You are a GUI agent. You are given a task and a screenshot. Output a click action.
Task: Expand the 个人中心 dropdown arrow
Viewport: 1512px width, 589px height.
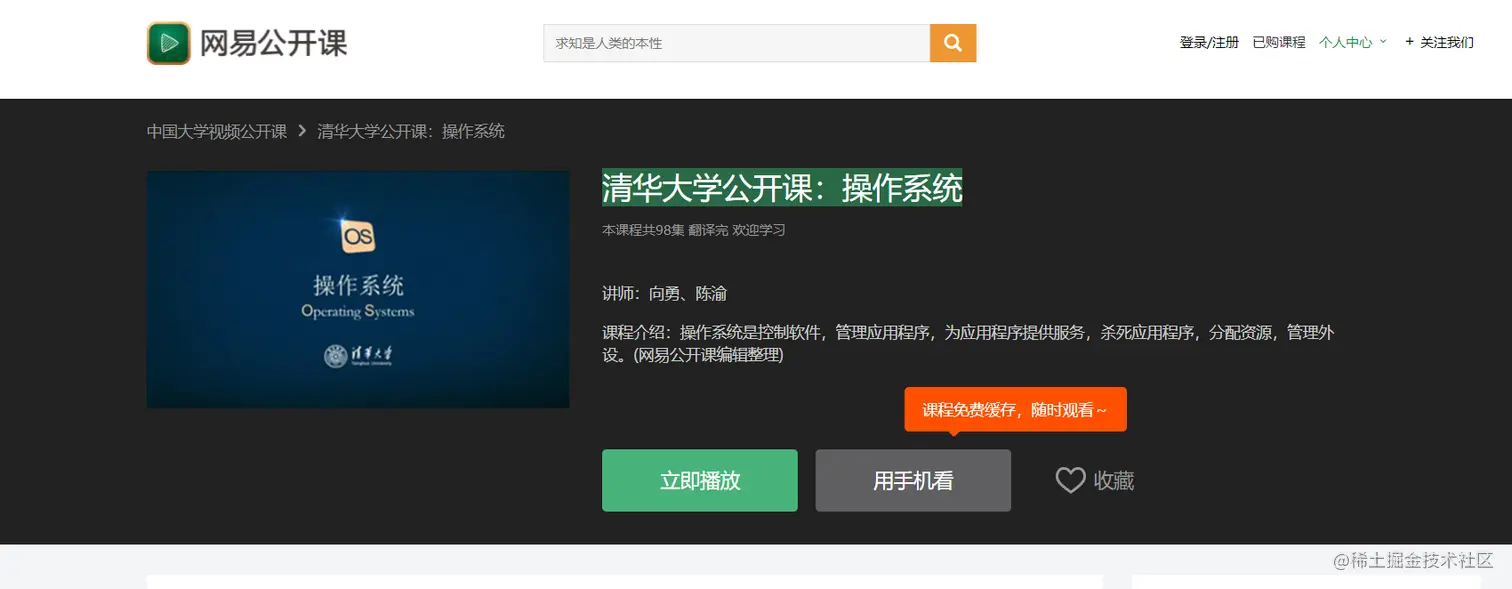click(x=1383, y=42)
